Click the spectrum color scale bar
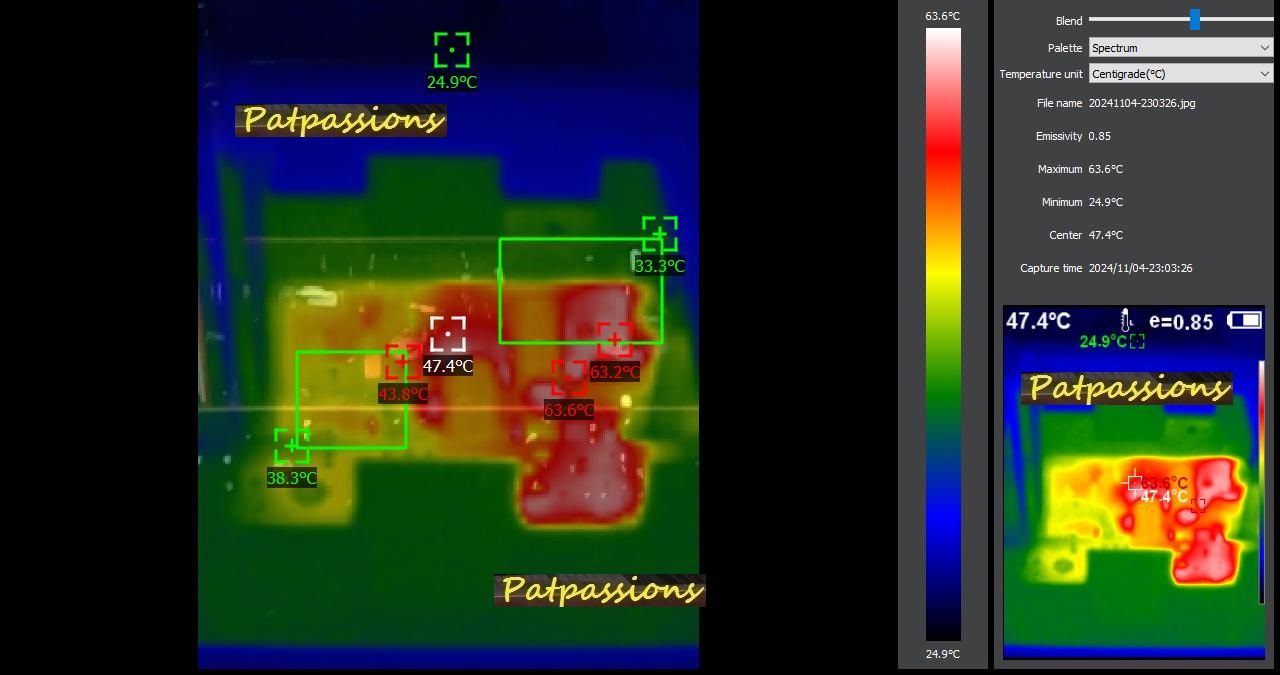1280x675 pixels. pos(943,334)
